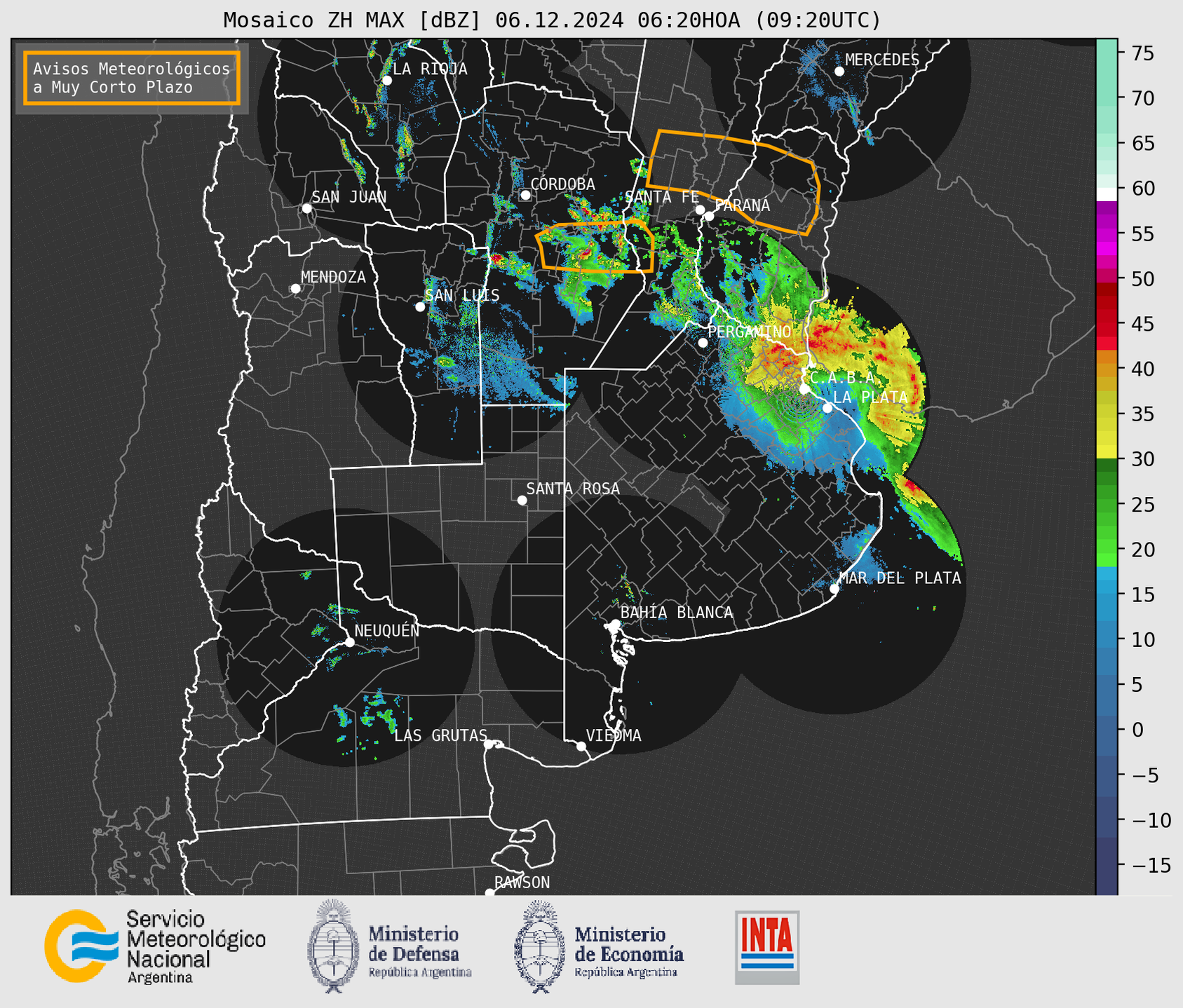Viewport: 1183px width, 1008px height.
Task: Click the VIEDMA label text
Action: tap(614, 735)
